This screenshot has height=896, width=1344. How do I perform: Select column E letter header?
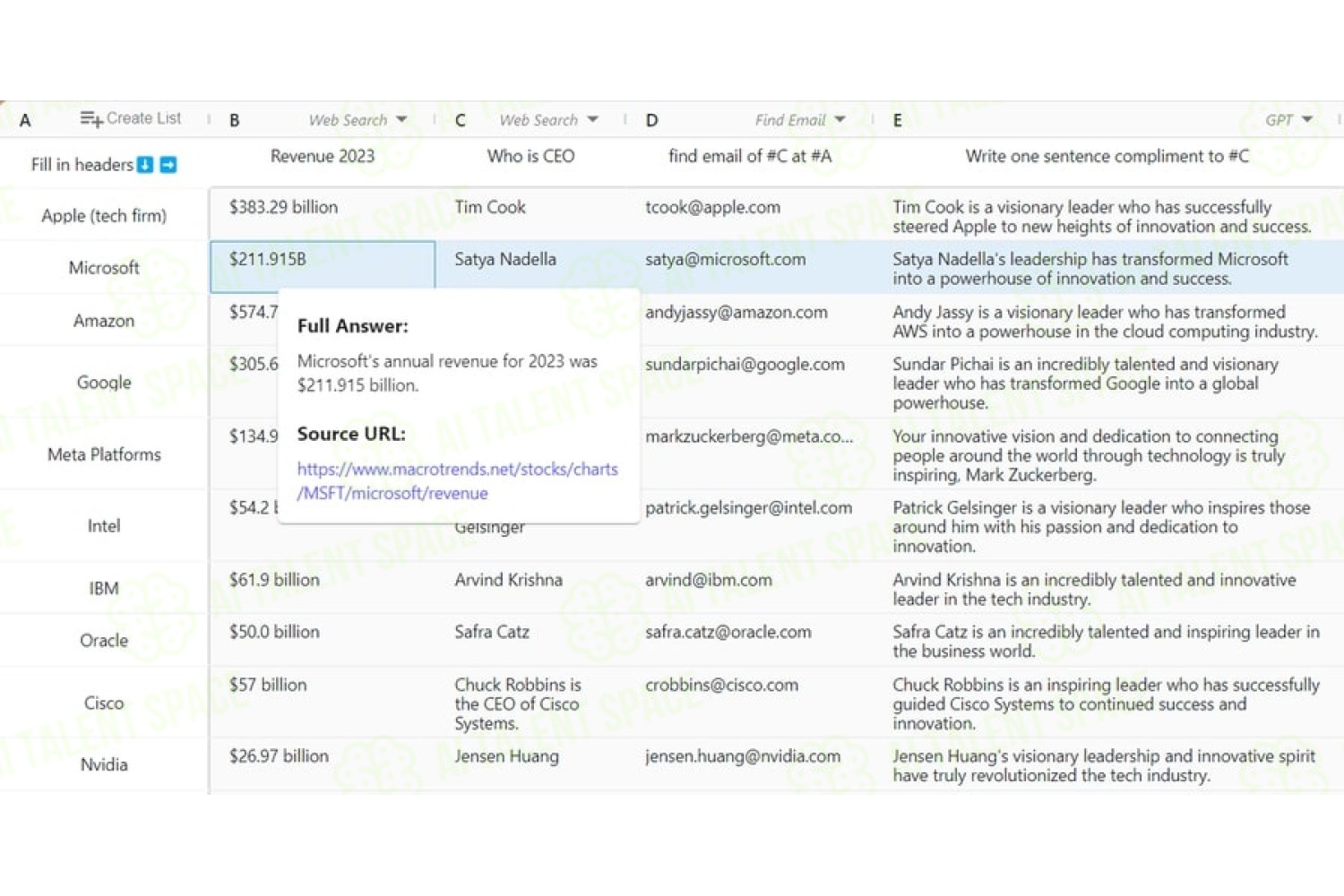point(897,120)
